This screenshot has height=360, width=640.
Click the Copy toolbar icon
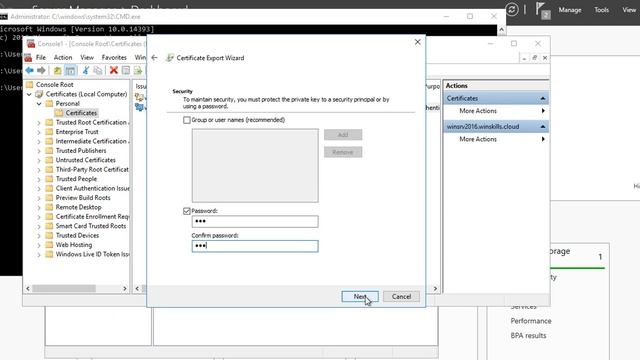click(x=98, y=71)
